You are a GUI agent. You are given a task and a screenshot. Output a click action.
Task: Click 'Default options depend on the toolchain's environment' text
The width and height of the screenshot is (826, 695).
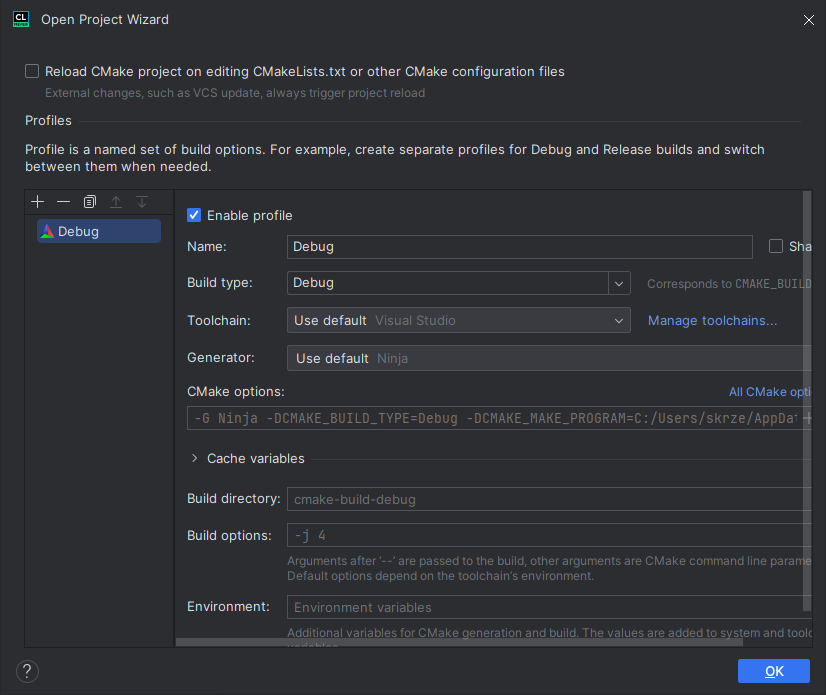pos(440,576)
